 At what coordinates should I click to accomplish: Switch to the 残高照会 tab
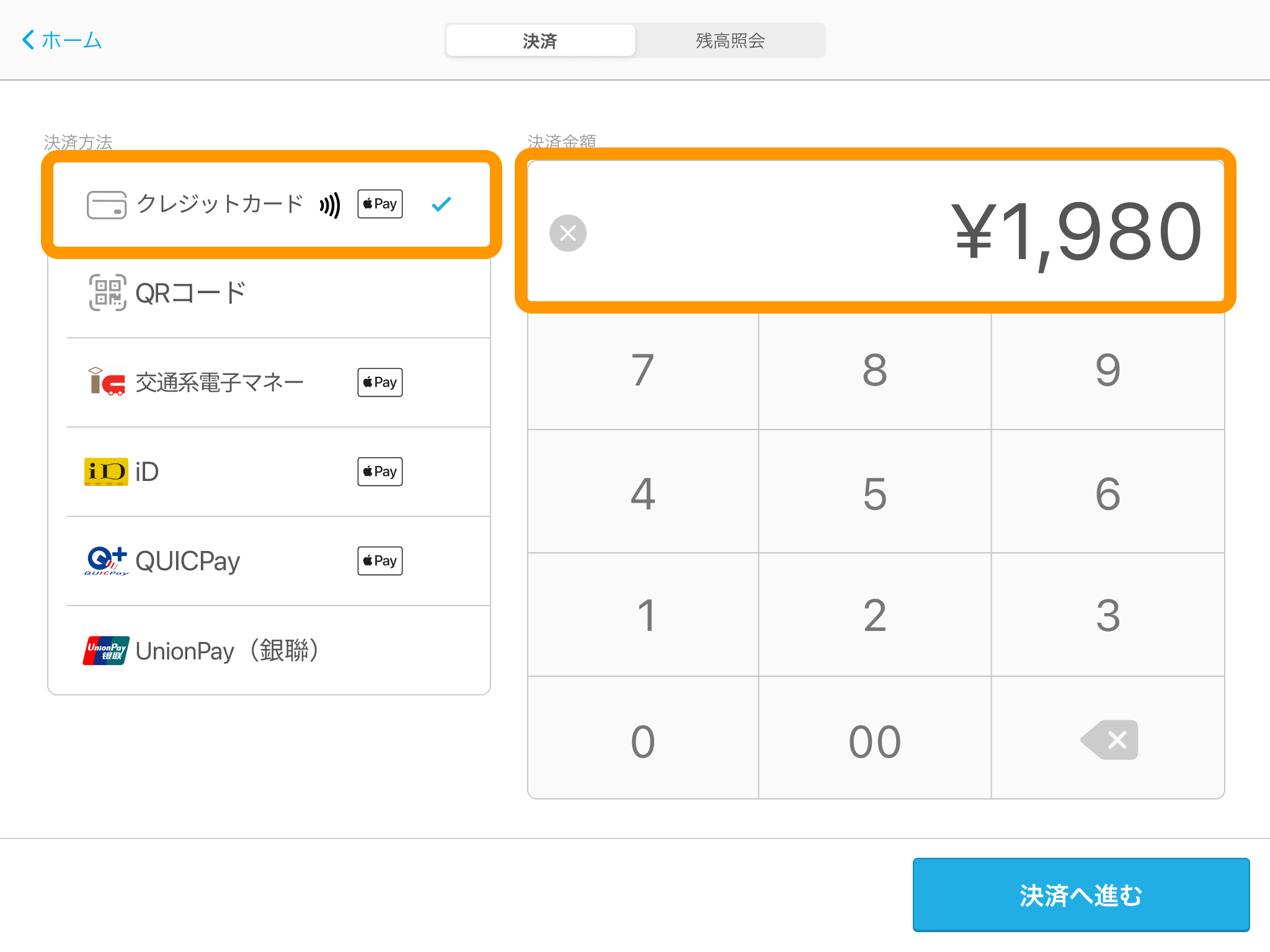pos(730,41)
